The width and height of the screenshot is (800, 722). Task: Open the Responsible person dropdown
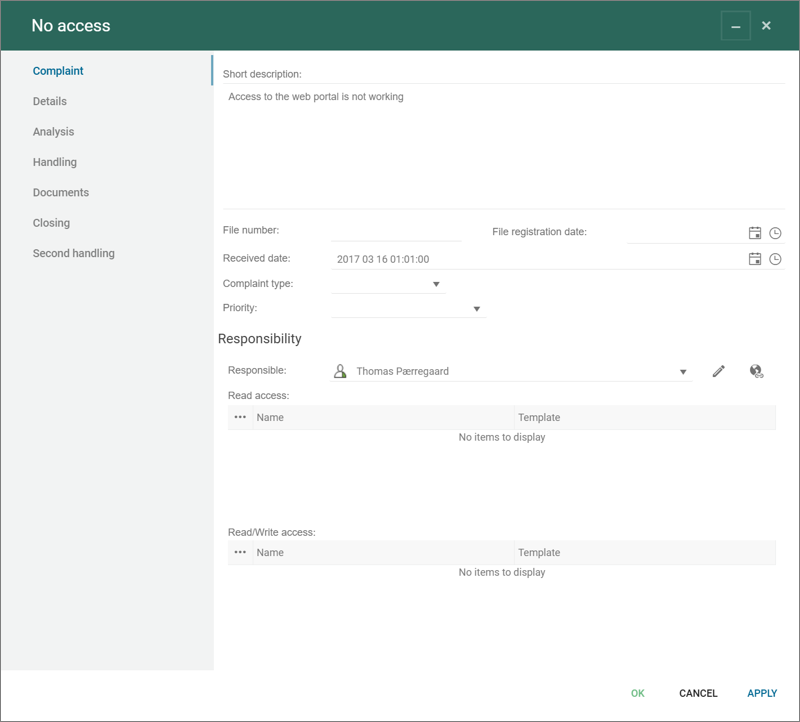(x=683, y=372)
